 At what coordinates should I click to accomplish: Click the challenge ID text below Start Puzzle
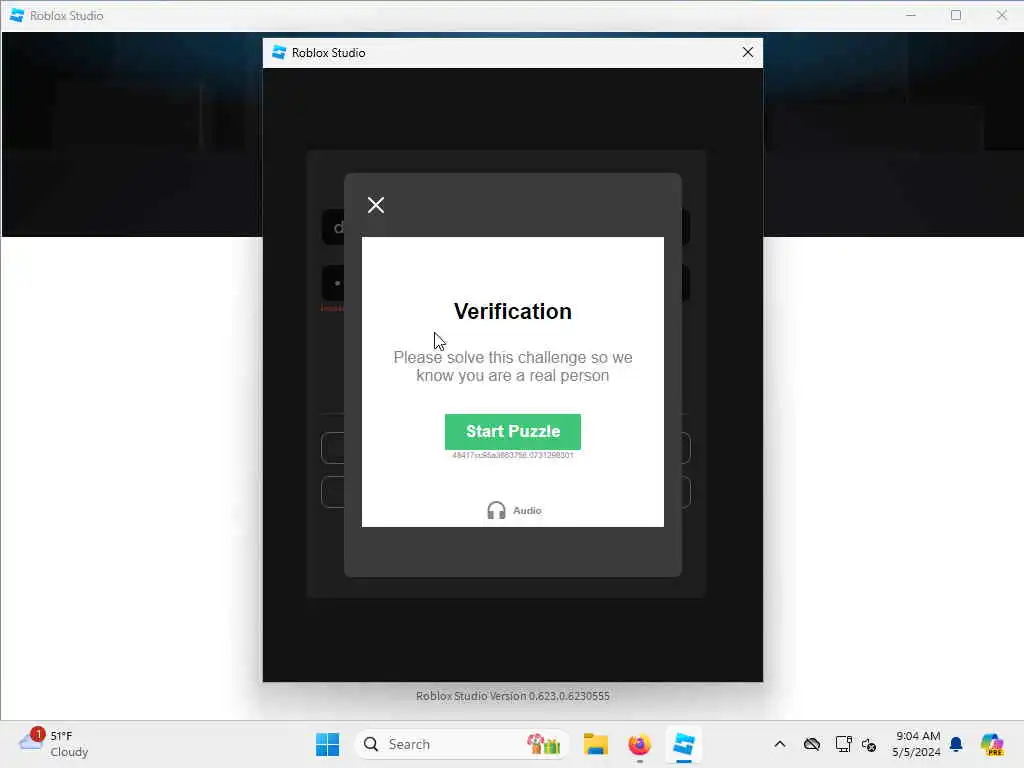513,455
